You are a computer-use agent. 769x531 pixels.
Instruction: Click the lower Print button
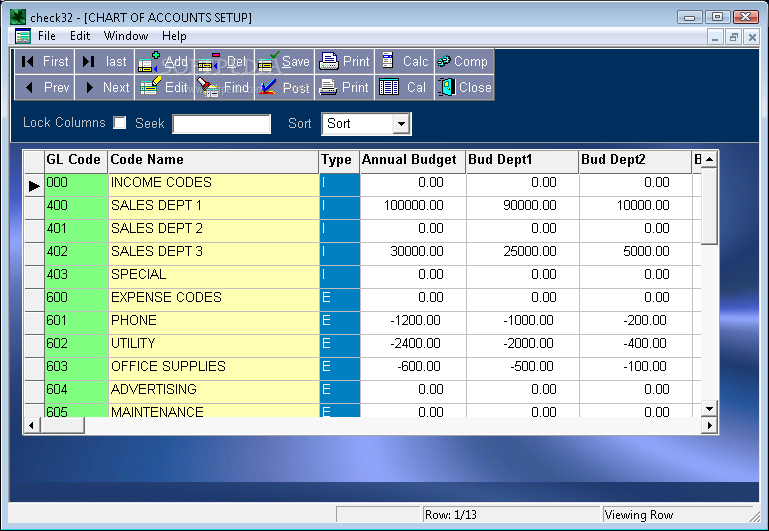(x=344, y=88)
